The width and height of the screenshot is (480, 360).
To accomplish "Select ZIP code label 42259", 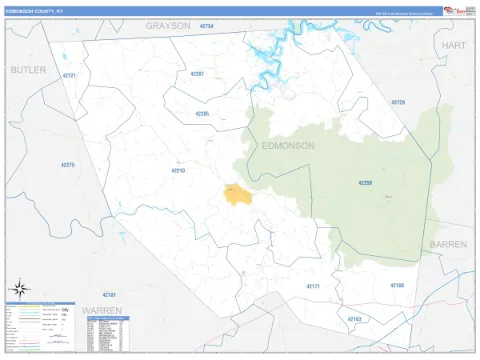I will point(365,183).
